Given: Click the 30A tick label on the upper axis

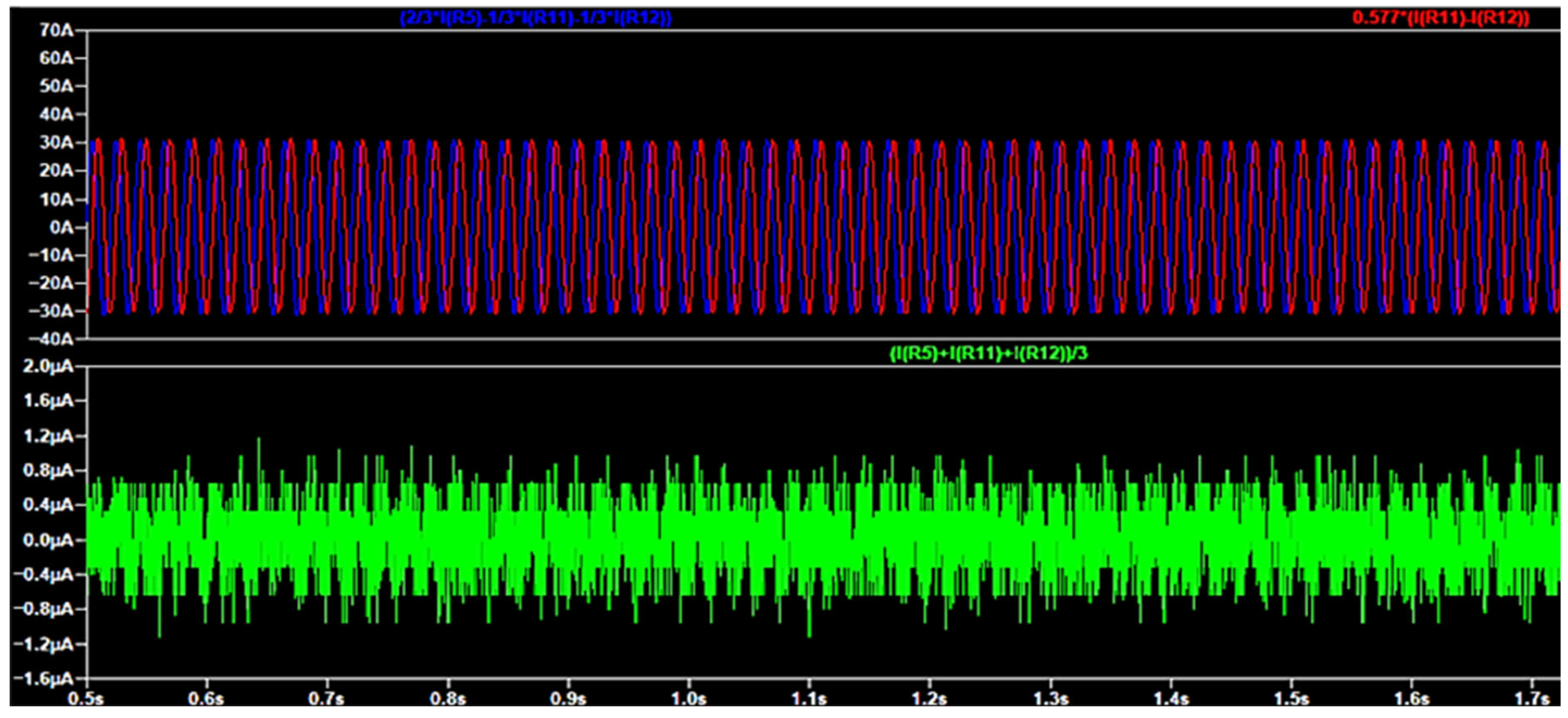Looking at the screenshot, I should (56, 142).
